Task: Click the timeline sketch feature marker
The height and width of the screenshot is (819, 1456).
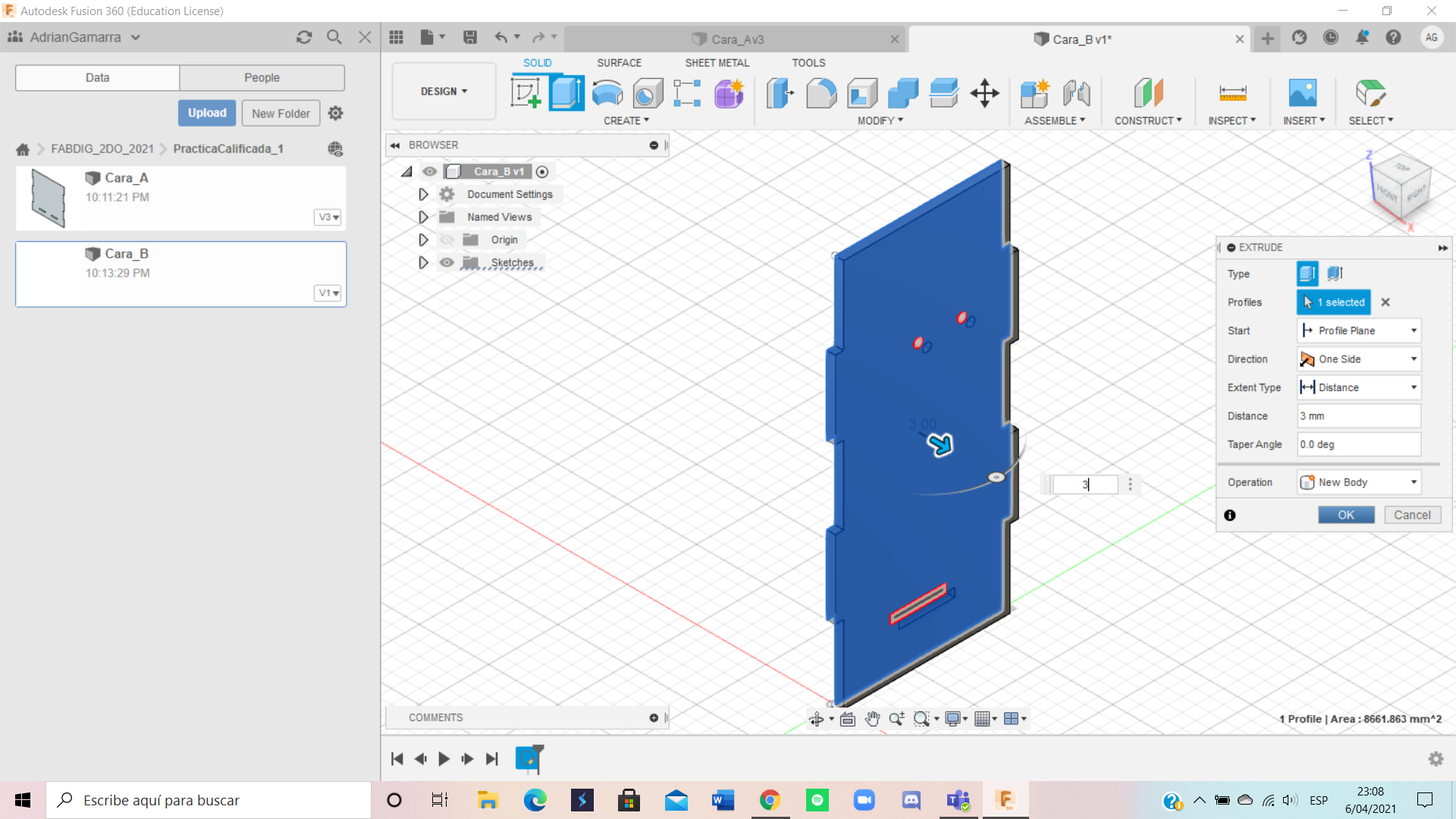Action: (x=529, y=758)
